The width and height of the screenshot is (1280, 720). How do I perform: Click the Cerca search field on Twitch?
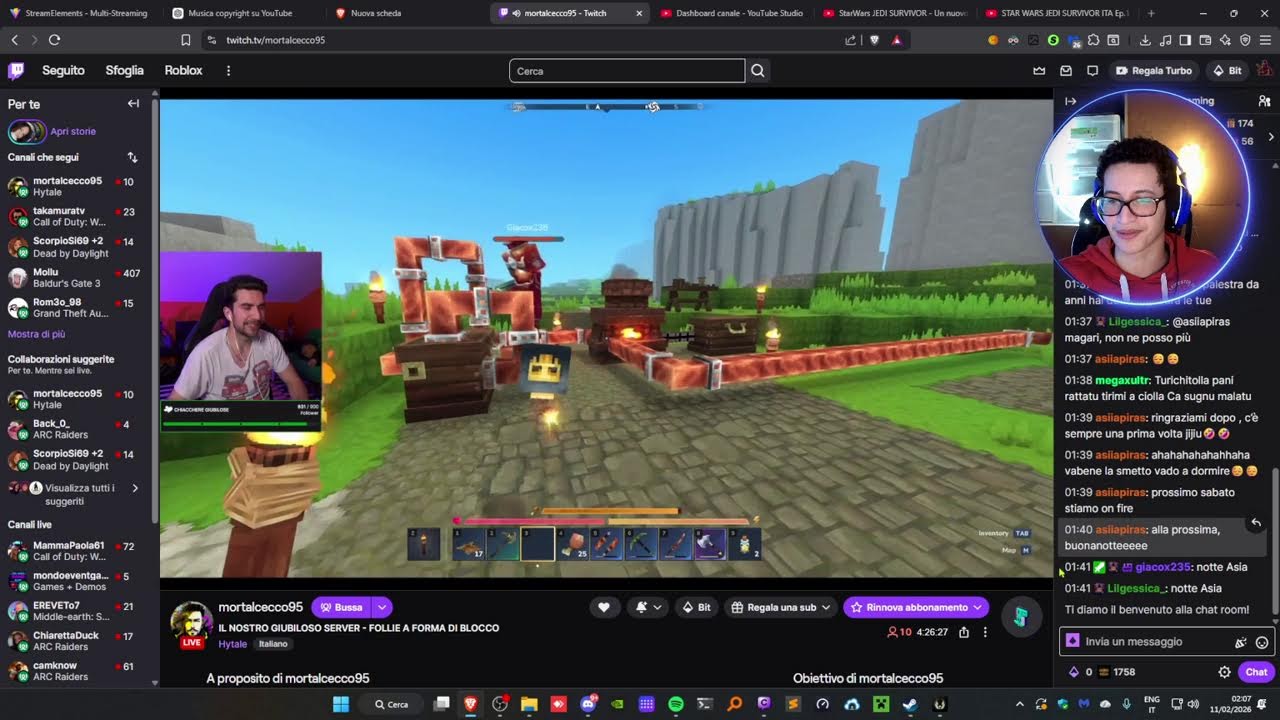click(x=627, y=71)
